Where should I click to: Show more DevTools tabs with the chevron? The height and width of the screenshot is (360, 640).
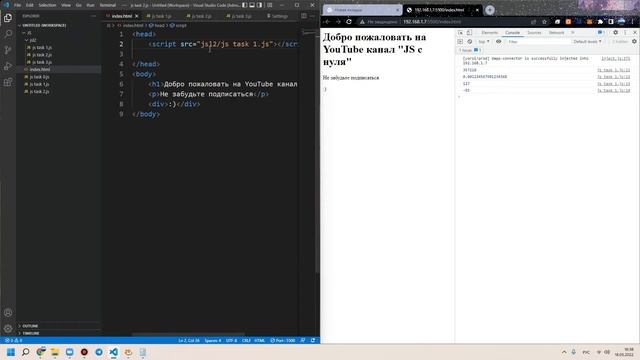(x=573, y=33)
